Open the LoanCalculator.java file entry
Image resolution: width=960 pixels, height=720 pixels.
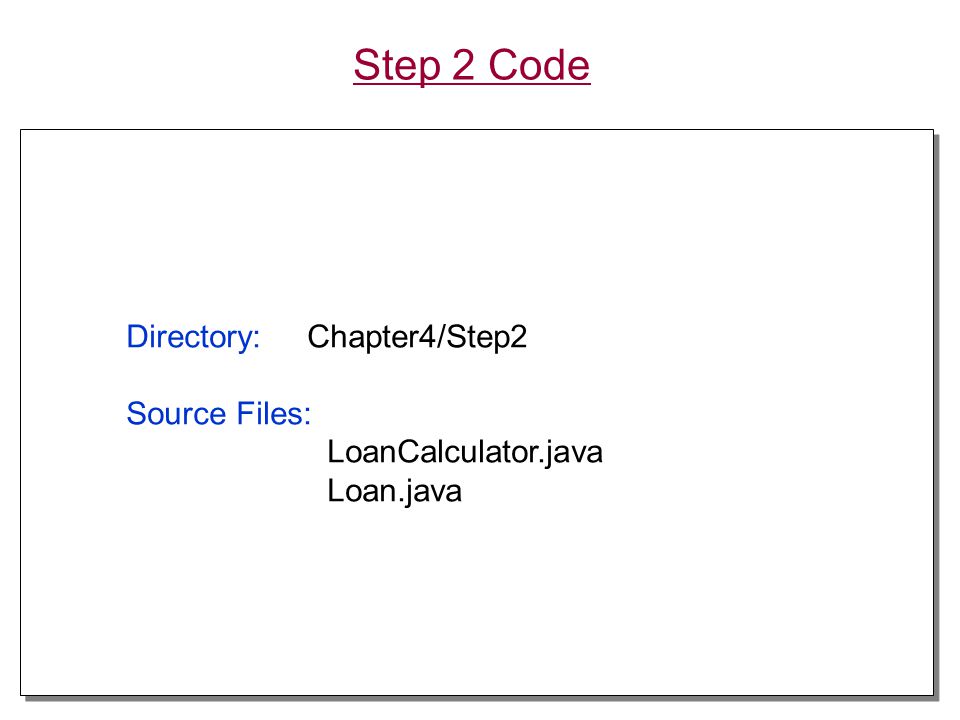click(465, 452)
